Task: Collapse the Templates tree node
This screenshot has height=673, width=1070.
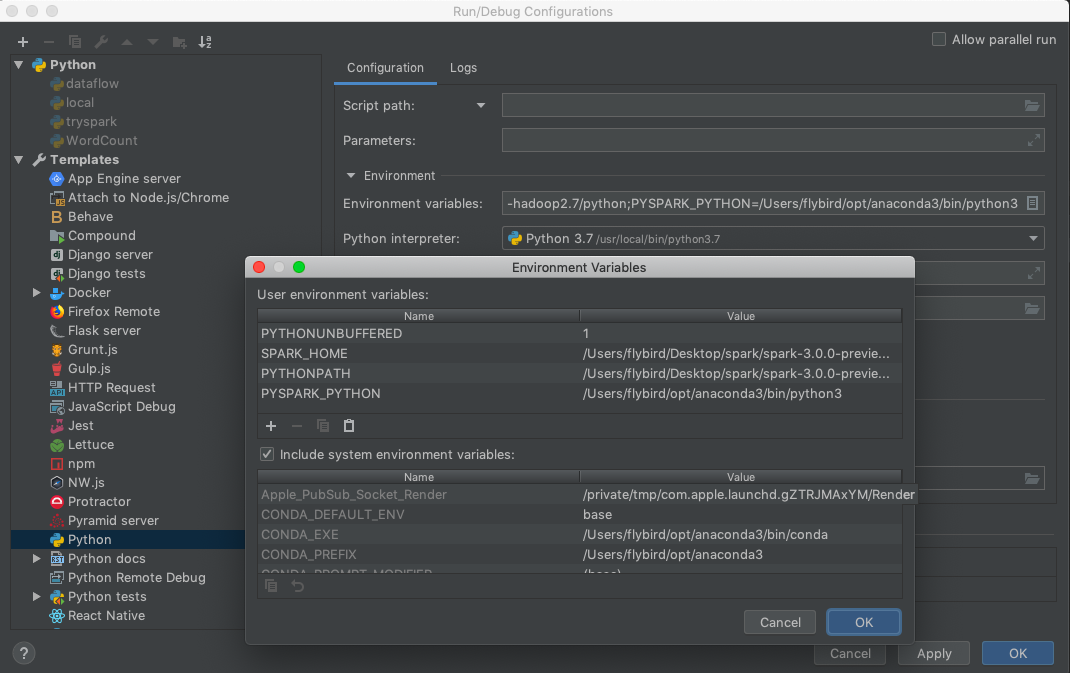Action: coord(19,160)
